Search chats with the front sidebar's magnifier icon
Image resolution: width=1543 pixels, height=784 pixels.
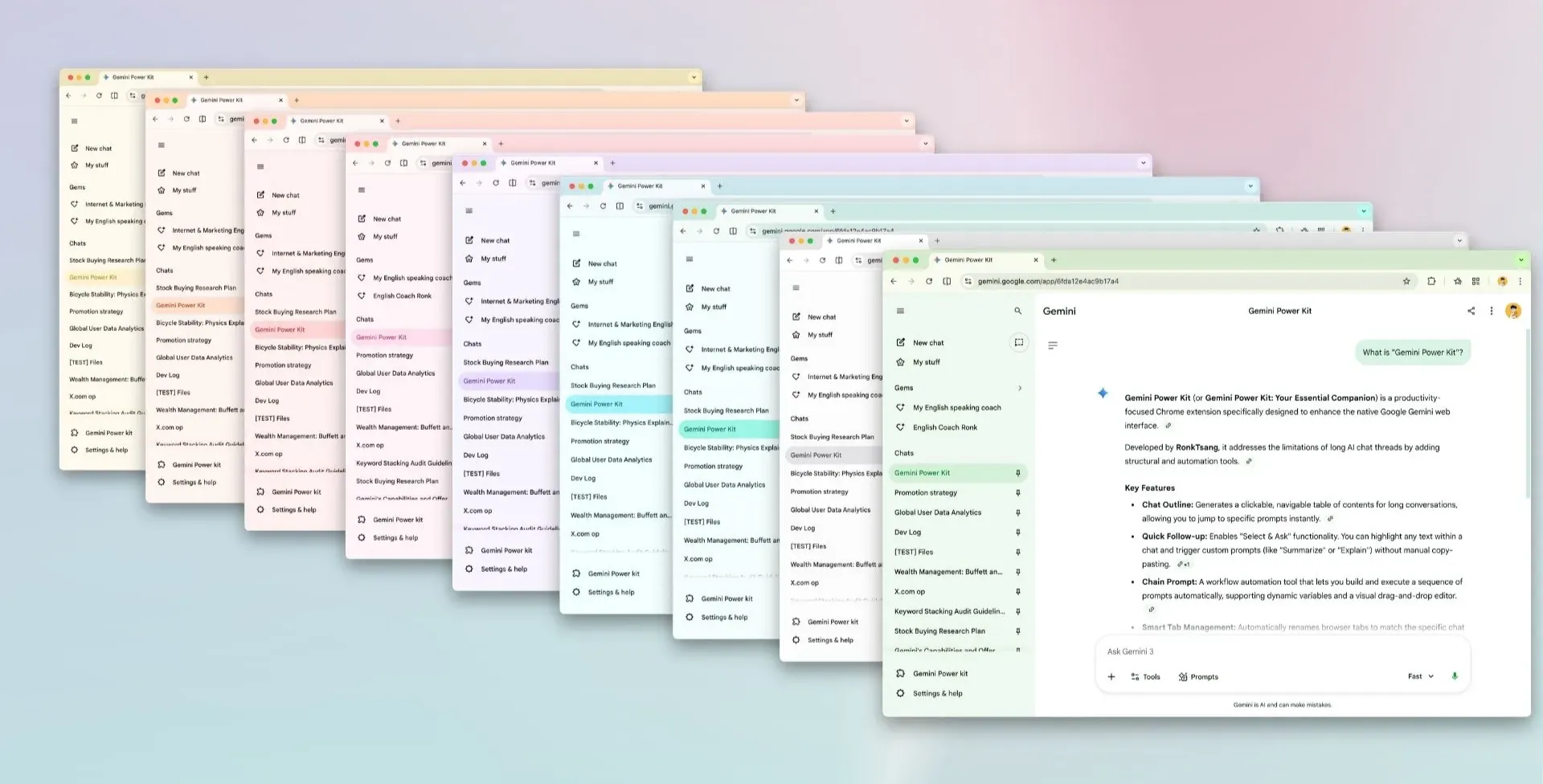pos(1018,311)
